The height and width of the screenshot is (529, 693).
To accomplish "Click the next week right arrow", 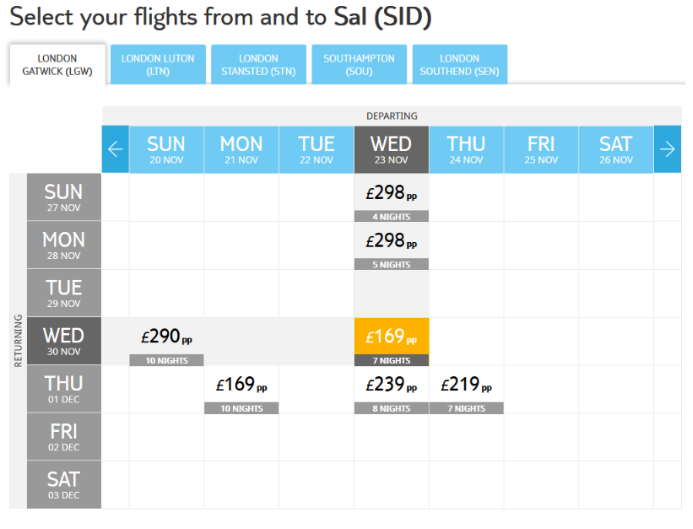I will point(667,149).
